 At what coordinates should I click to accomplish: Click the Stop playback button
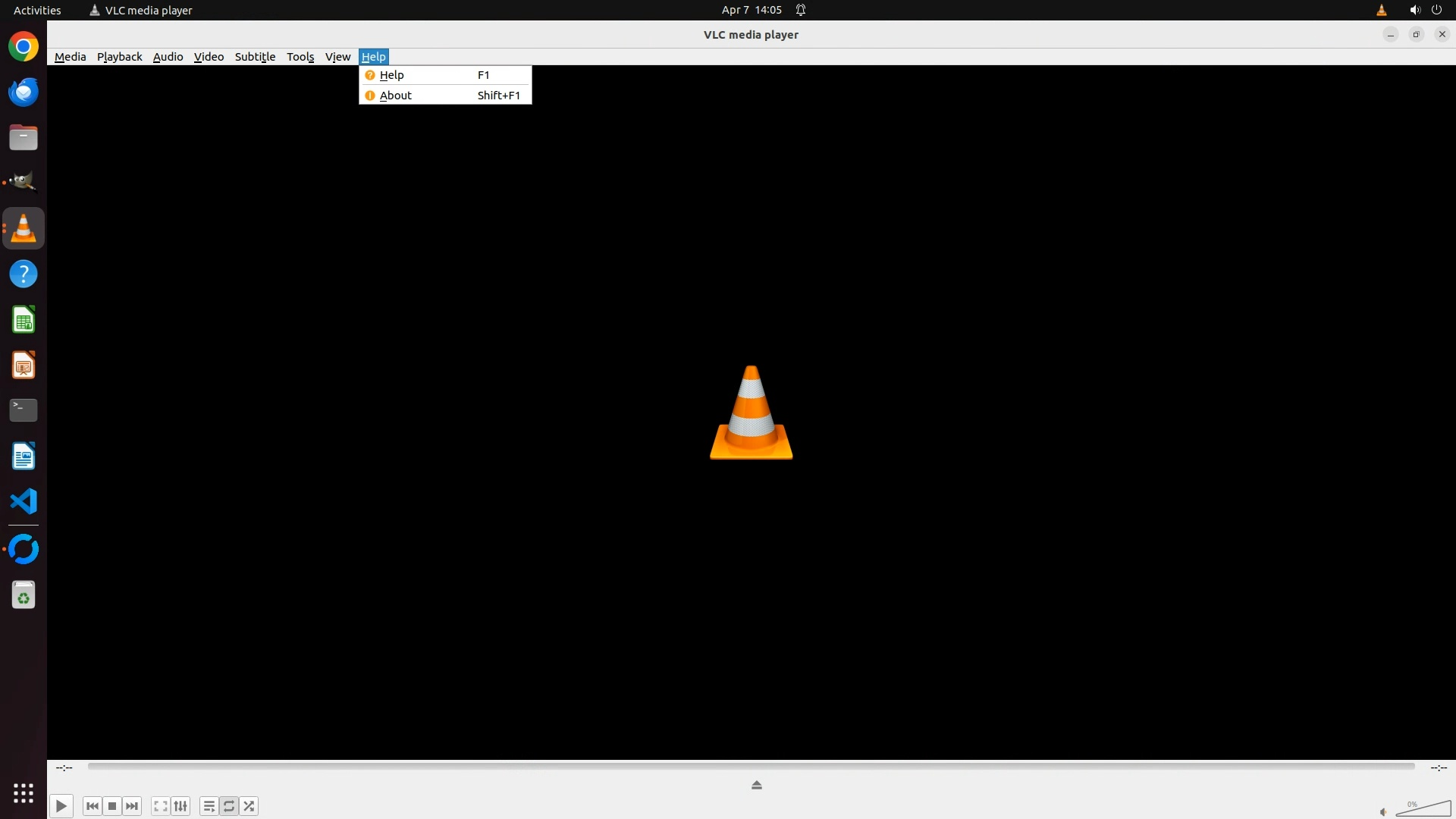[112, 806]
